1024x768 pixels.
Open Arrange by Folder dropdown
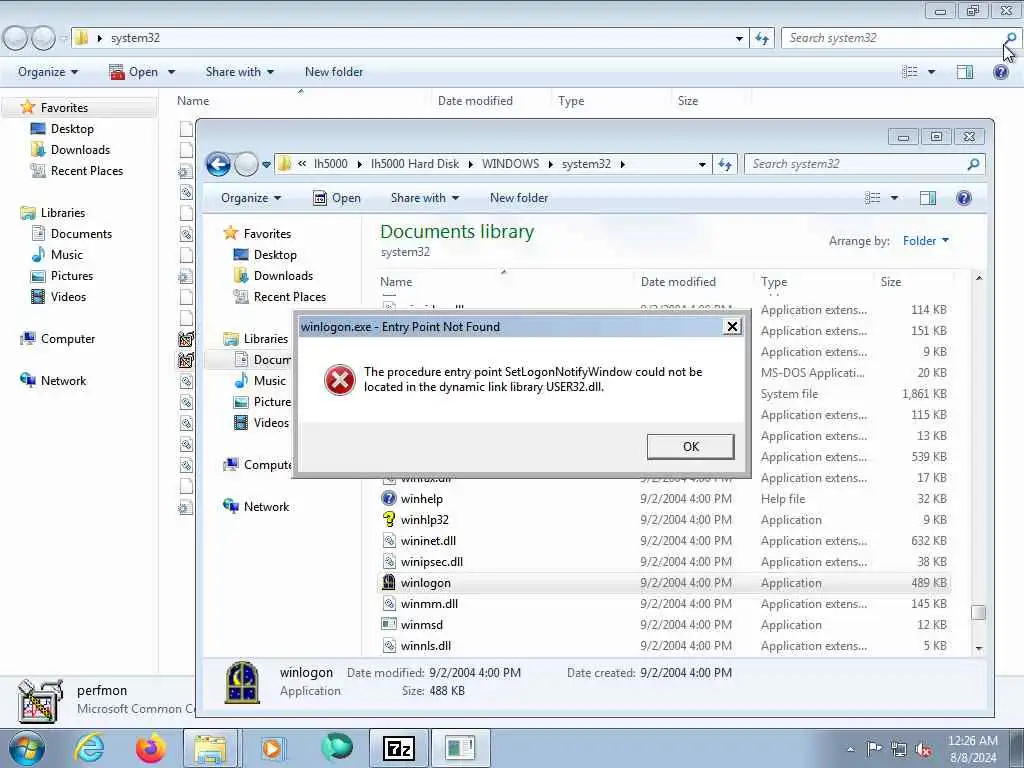tap(925, 241)
